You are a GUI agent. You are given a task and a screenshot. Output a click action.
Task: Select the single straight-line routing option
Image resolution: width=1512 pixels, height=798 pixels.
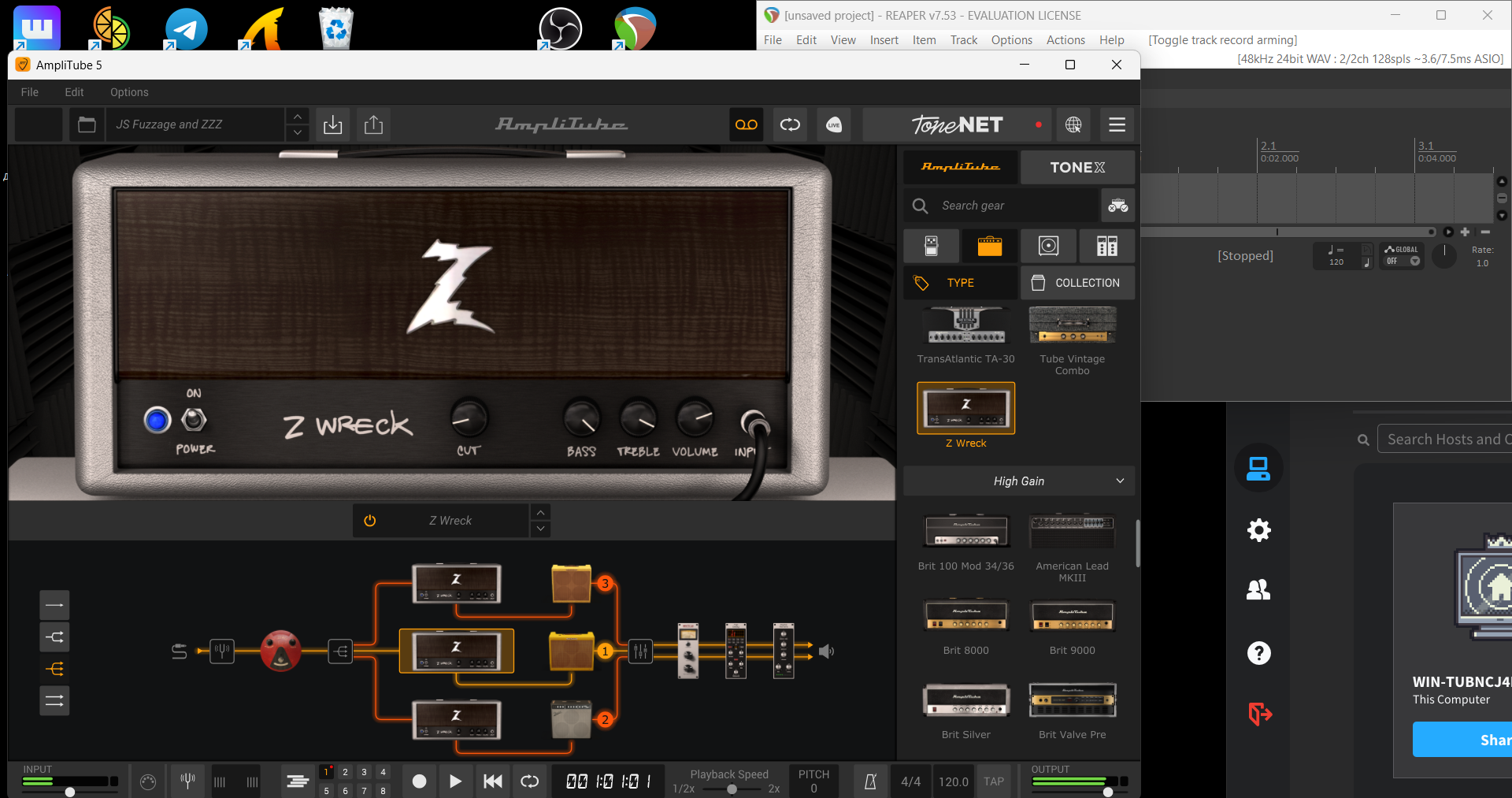point(54,605)
